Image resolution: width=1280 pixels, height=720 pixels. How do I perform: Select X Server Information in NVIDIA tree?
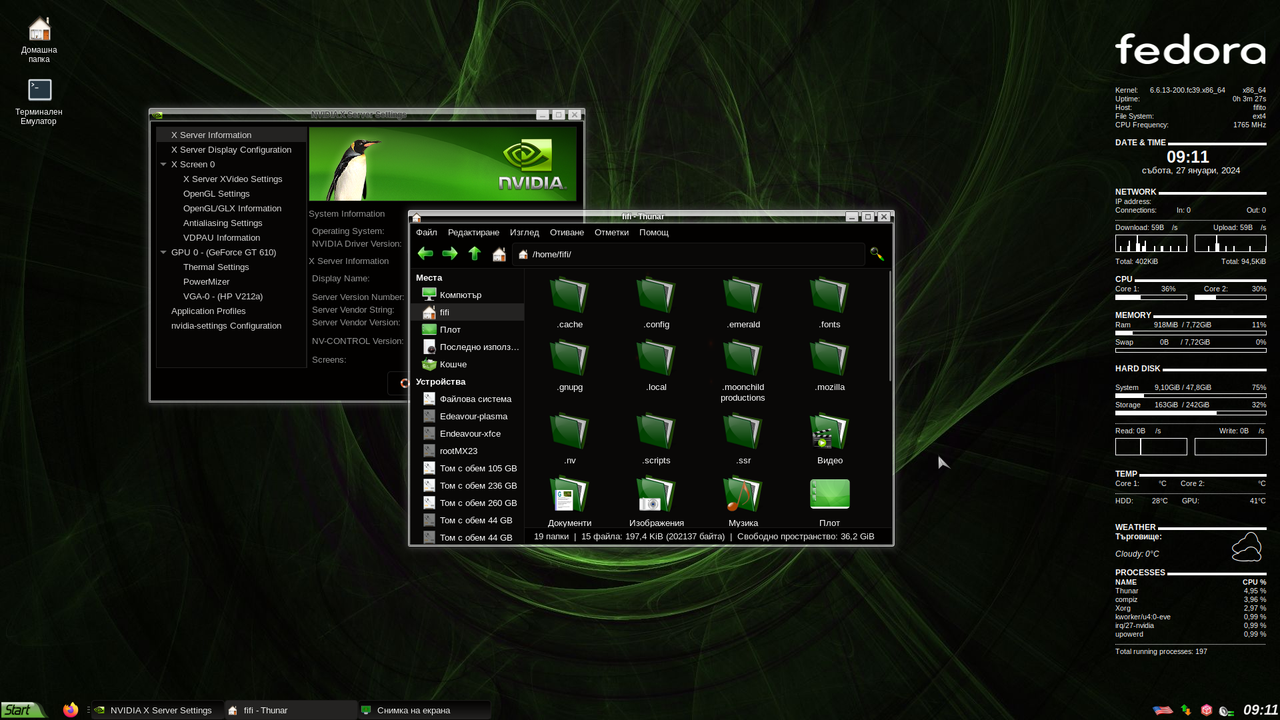pyautogui.click(x=211, y=135)
